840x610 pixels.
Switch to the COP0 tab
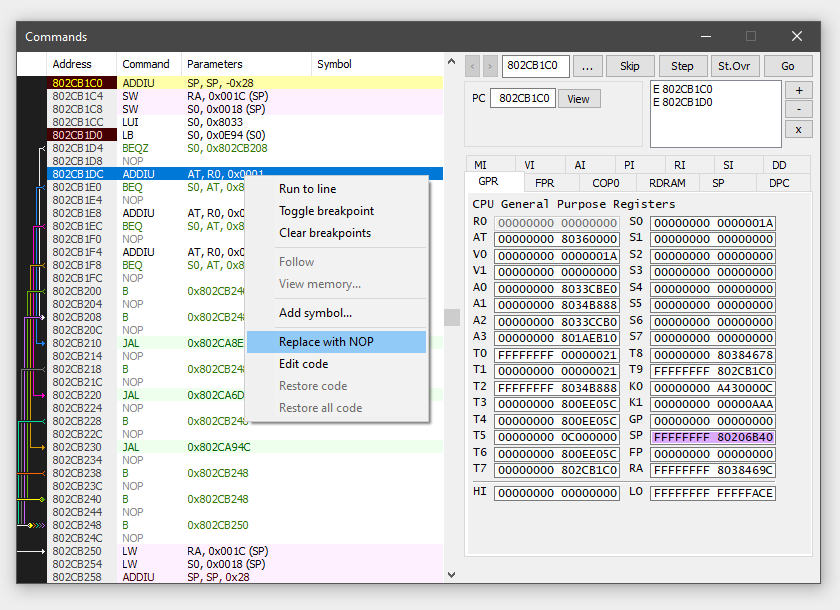605,183
